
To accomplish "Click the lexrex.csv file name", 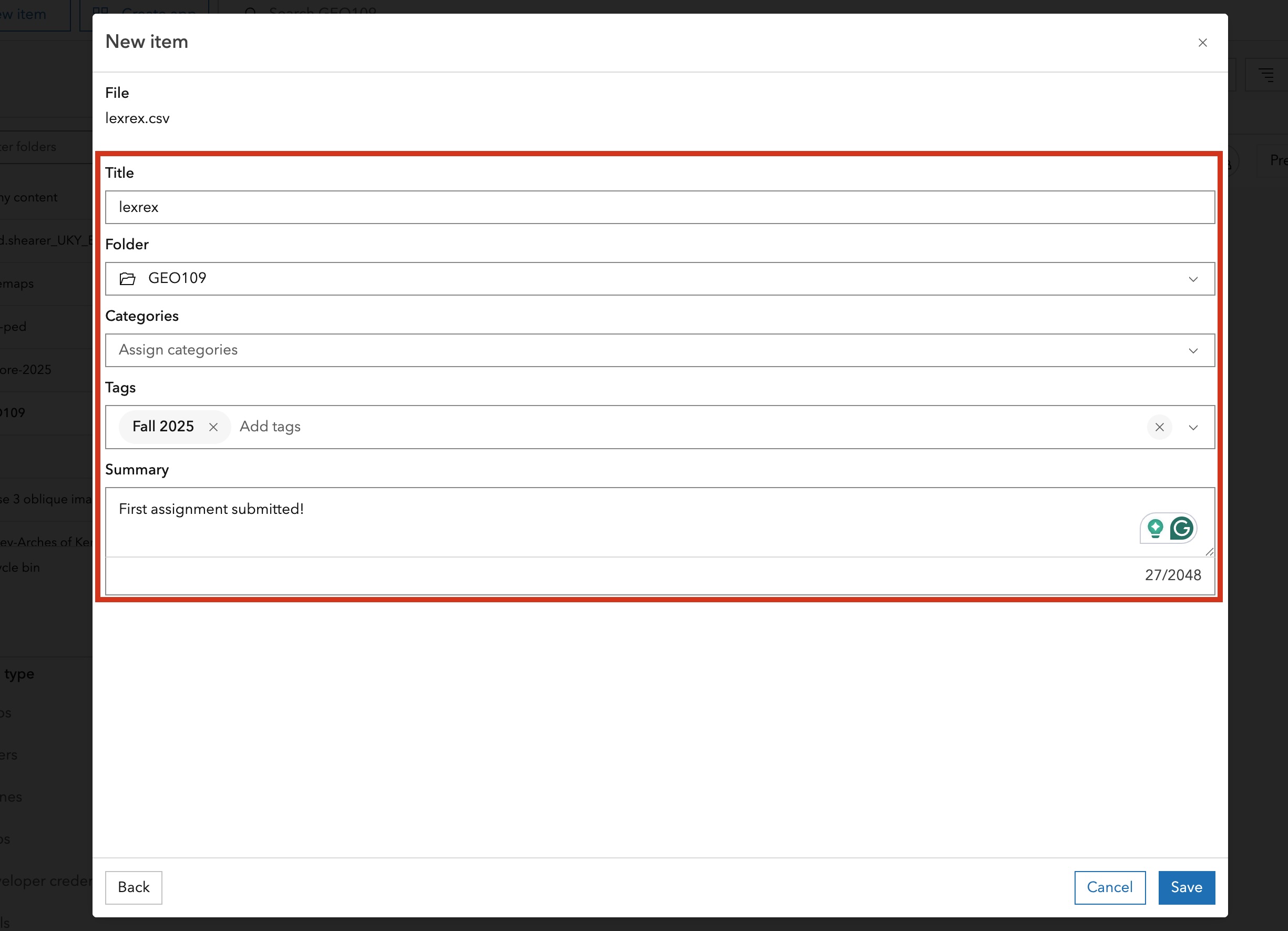I will (x=137, y=118).
